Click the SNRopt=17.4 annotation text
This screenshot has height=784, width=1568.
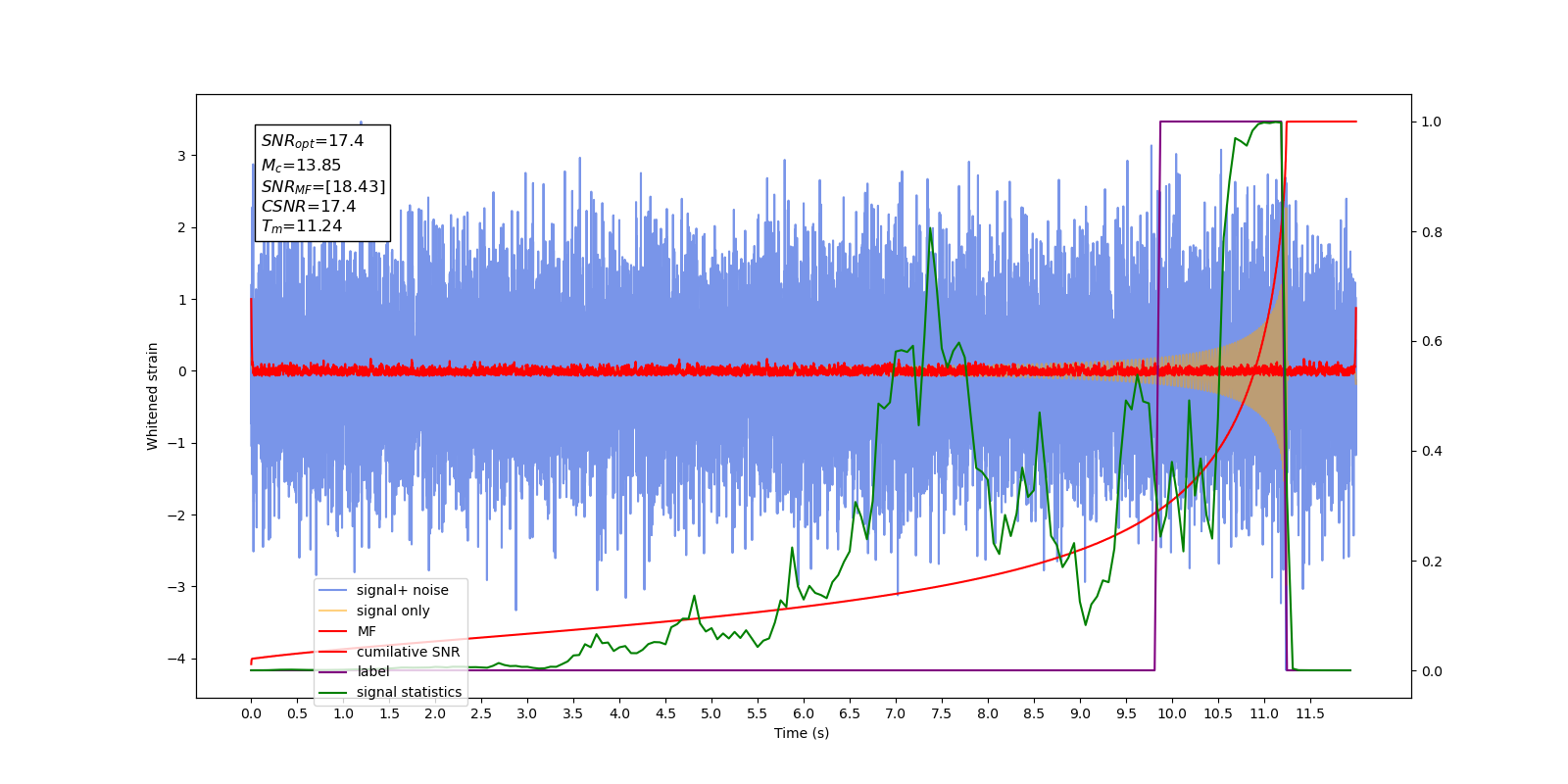pos(313,141)
